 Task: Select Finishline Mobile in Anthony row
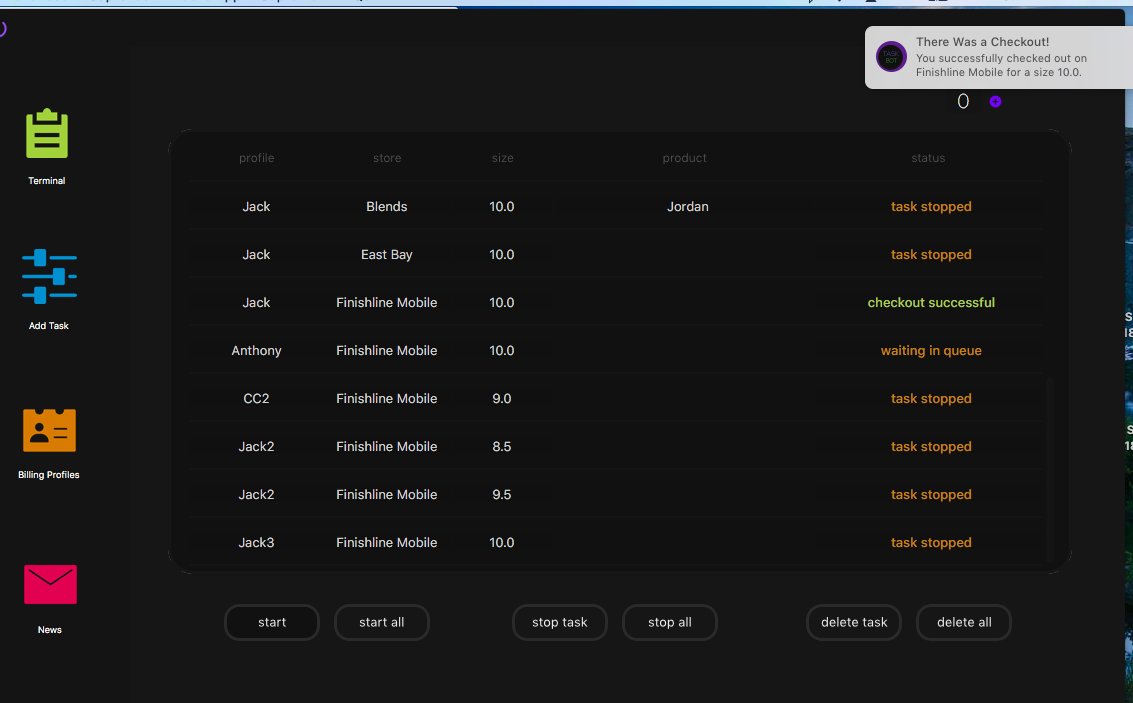387,350
